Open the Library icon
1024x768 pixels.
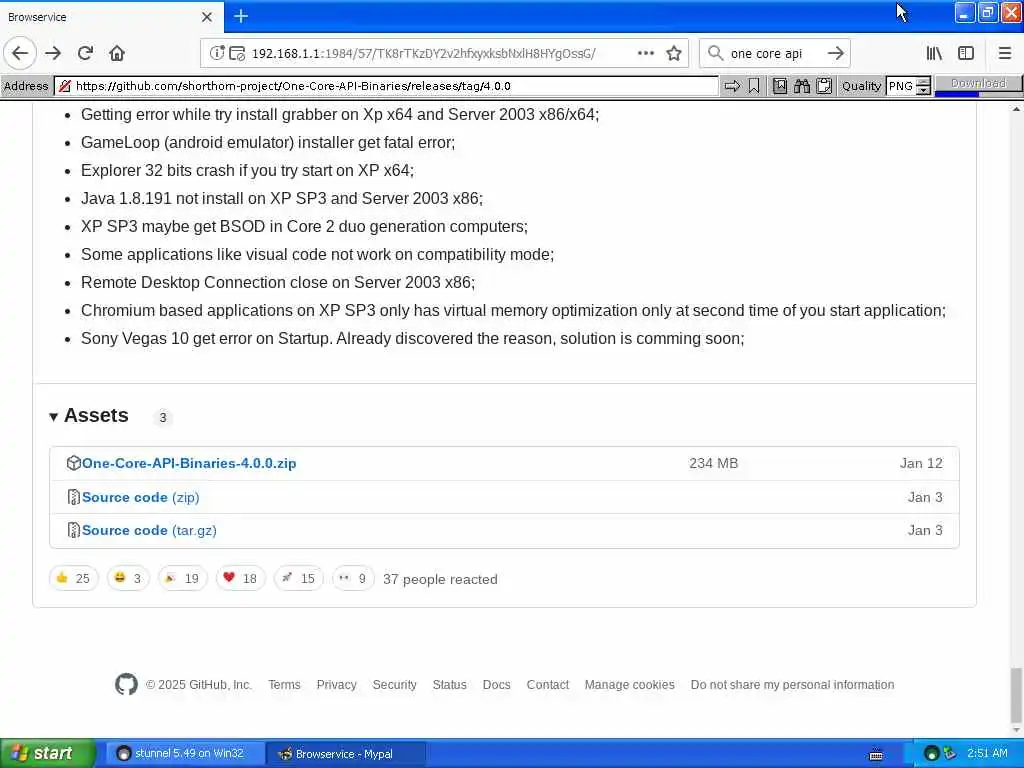tap(934, 53)
